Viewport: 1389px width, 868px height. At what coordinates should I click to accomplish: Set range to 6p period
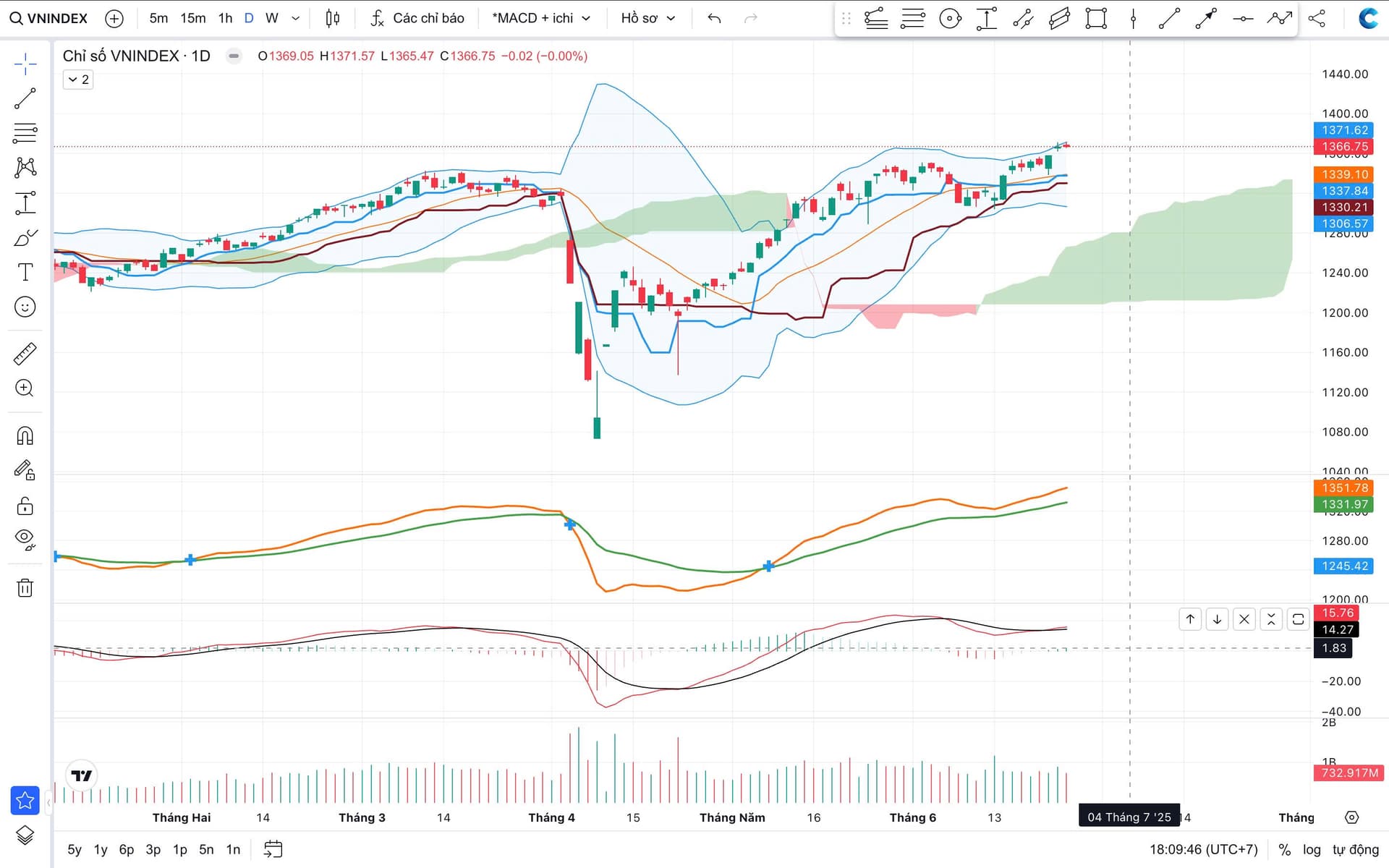pos(126,849)
